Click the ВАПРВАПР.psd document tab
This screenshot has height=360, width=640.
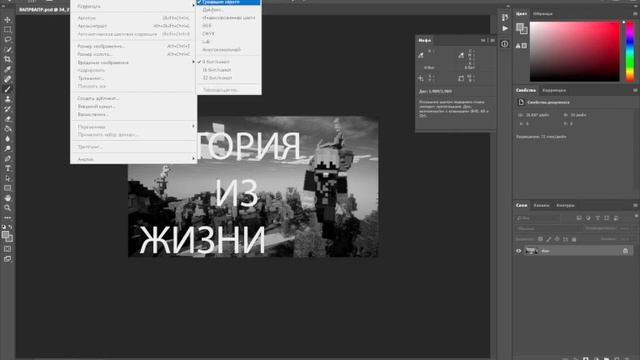[44, 9]
